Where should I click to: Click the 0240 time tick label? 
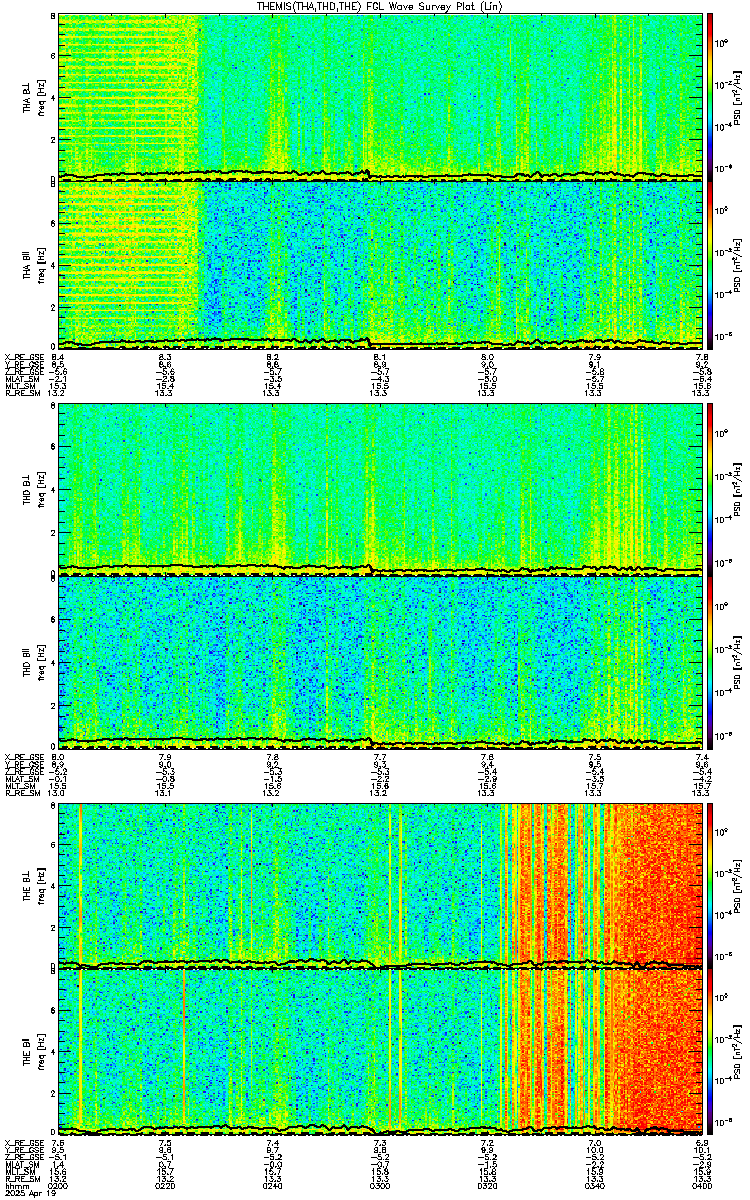pyautogui.click(x=274, y=1184)
